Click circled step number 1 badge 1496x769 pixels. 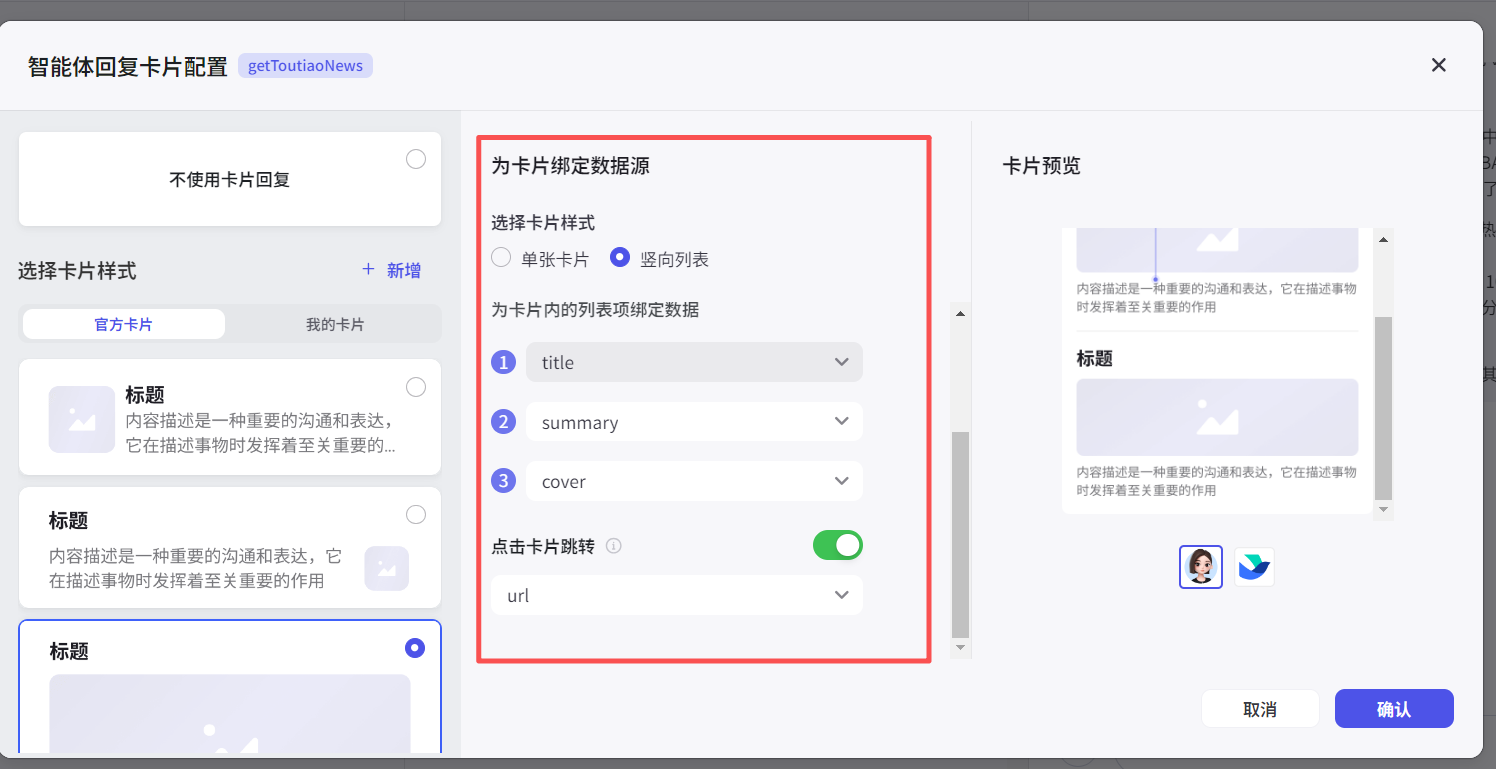pyautogui.click(x=503, y=362)
